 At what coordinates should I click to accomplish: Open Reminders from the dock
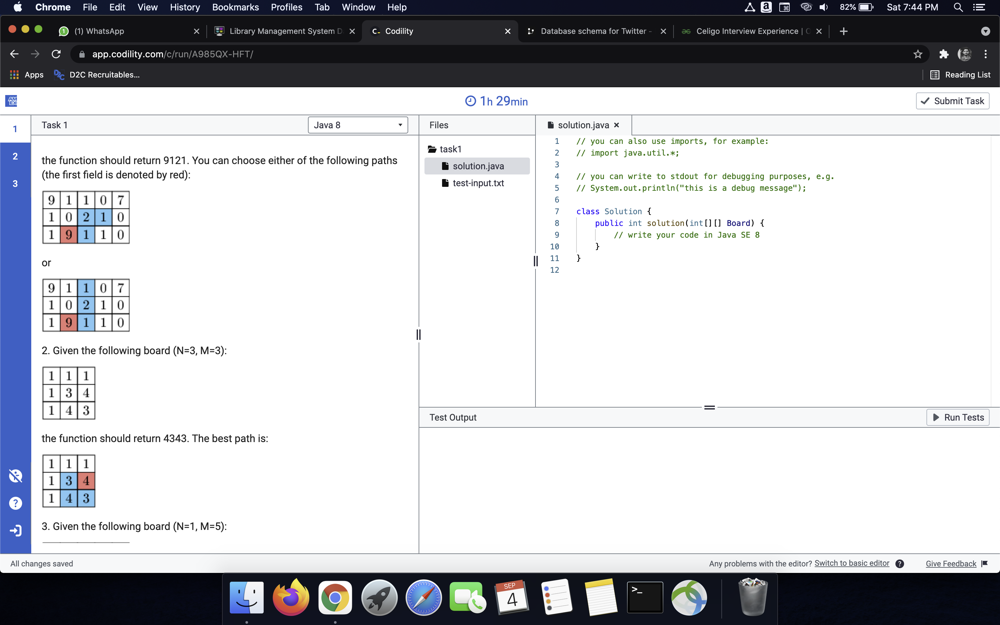pos(556,598)
